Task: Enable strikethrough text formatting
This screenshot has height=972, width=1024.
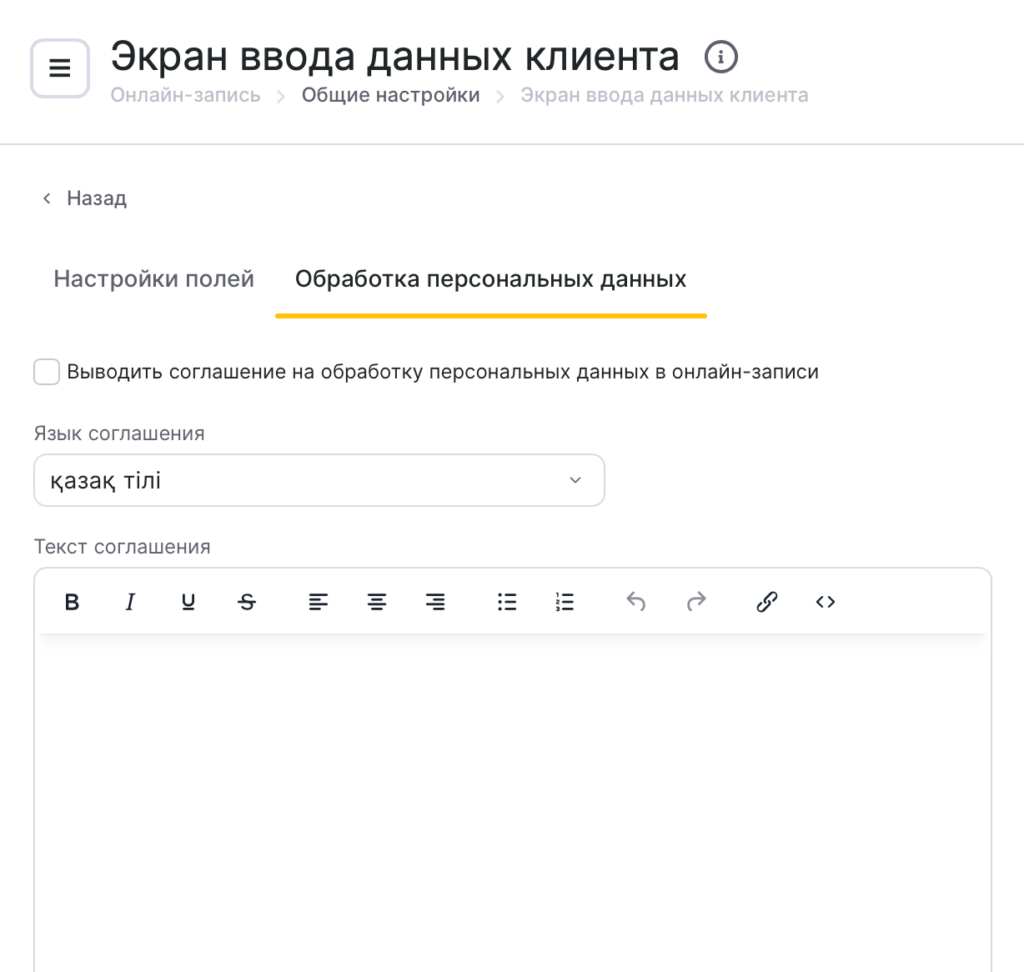Action: coord(247,602)
